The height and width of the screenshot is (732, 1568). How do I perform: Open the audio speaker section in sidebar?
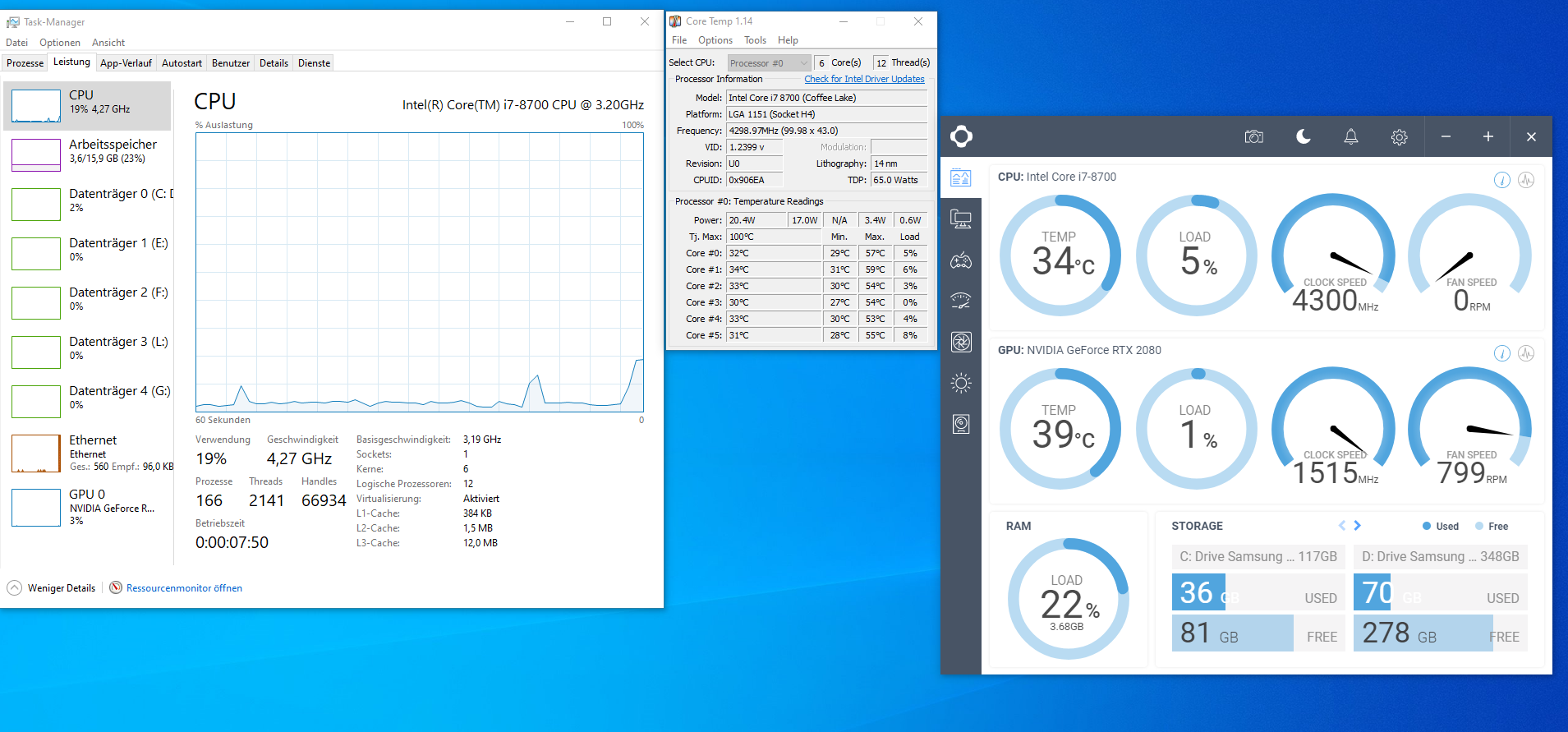pyautogui.click(x=961, y=424)
